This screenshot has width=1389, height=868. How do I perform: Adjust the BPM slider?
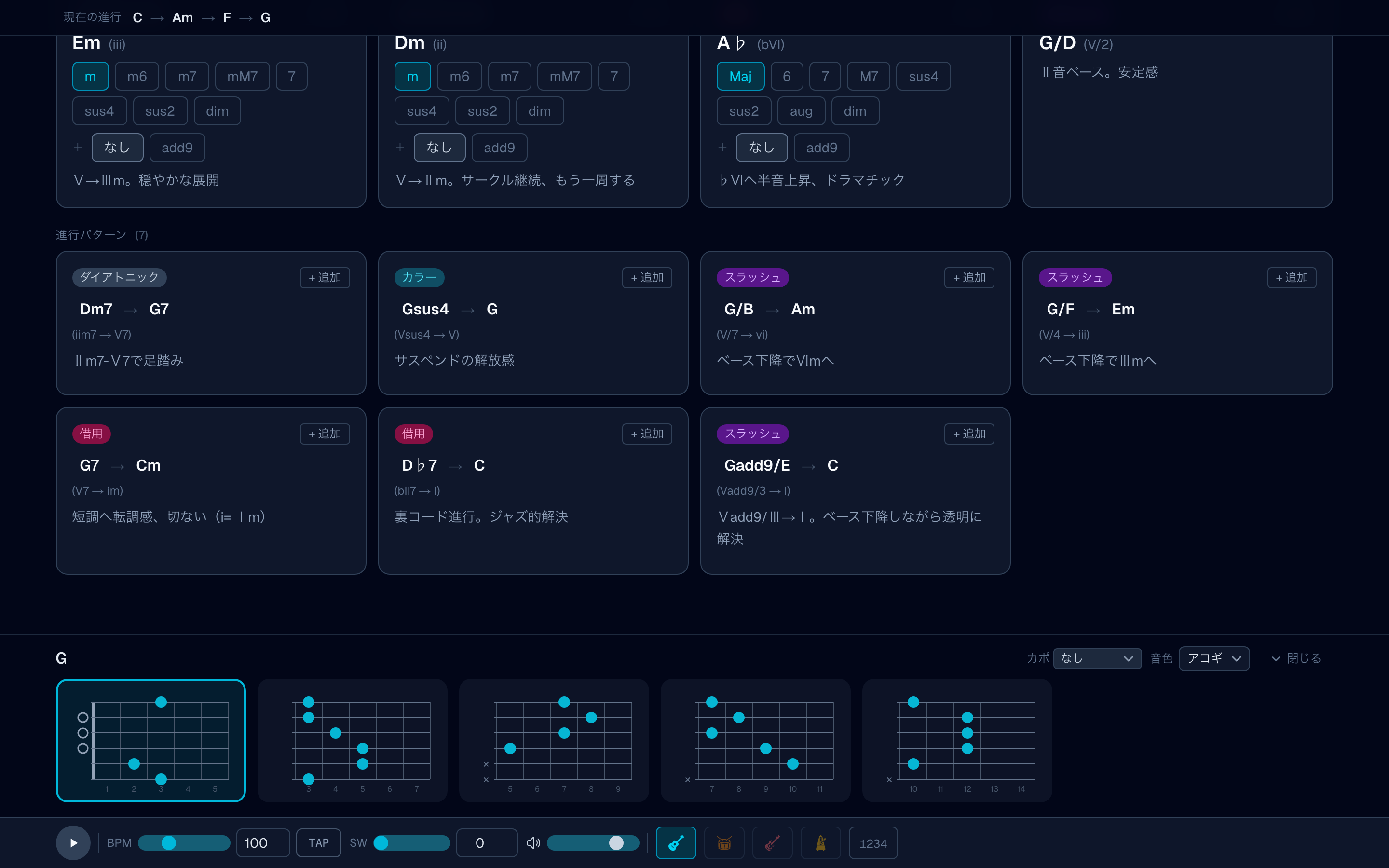coord(184,842)
